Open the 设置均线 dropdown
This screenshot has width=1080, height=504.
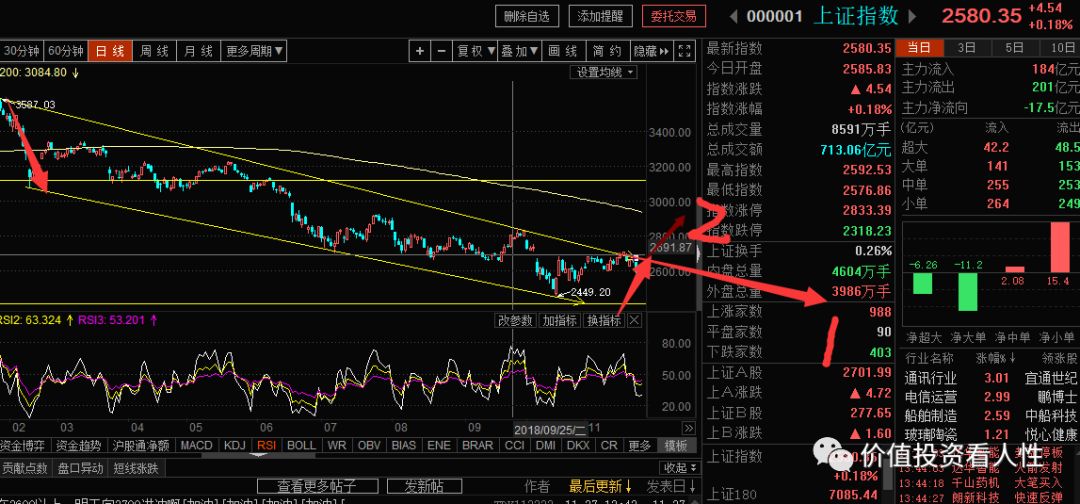[x=603, y=72]
